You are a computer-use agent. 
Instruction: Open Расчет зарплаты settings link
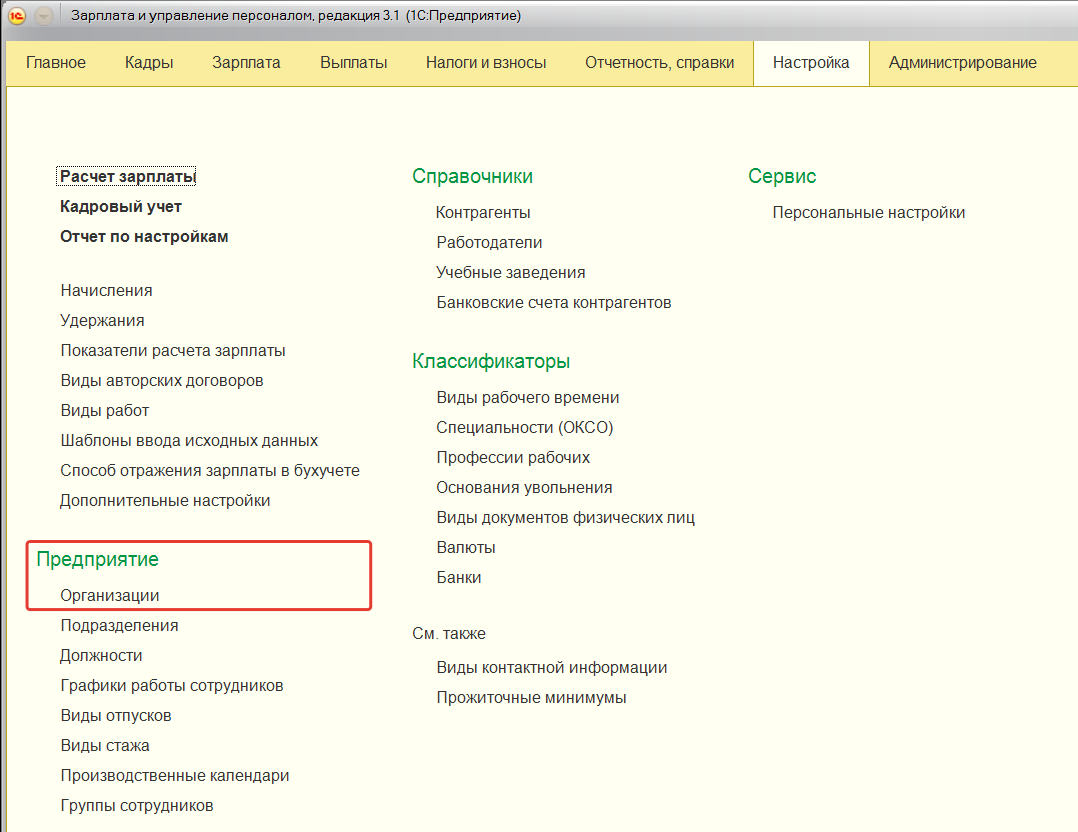(127, 177)
